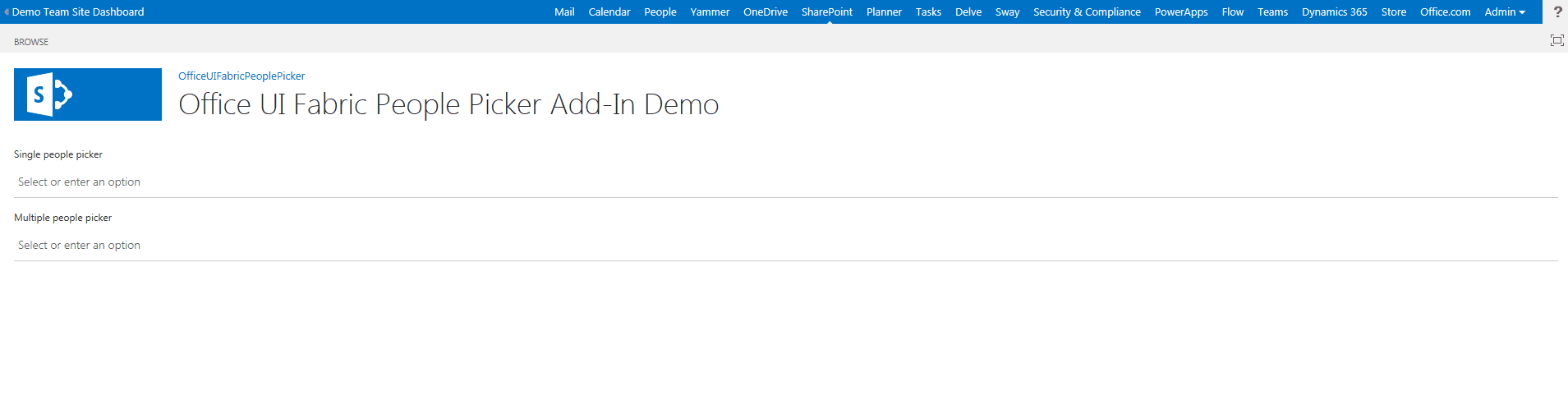Screen dimensions: 1568x405
Task: Launch Teams from the navigation bar
Action: click(1272, 12)
